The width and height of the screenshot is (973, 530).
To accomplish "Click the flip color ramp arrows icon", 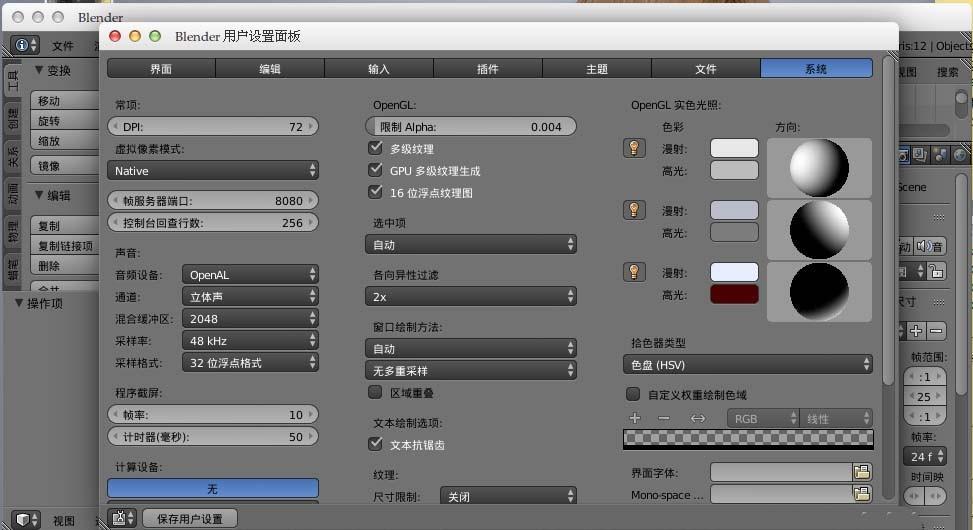I will point(697,418).
